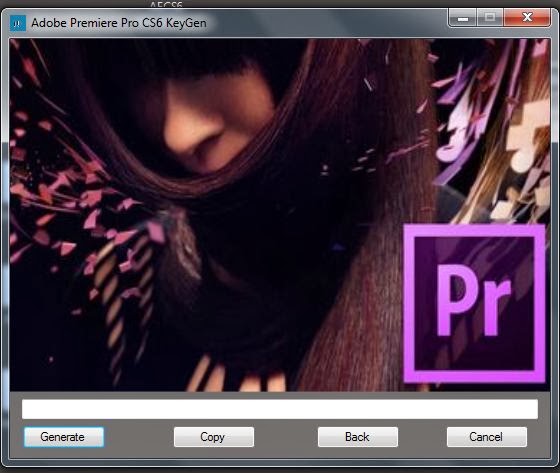Click the Premiere Pro splash artwork

coord(280,215)
